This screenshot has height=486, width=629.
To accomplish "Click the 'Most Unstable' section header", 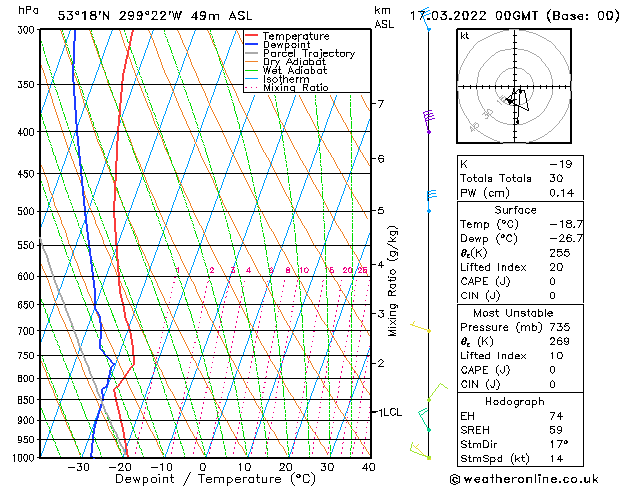I will 513,313.
